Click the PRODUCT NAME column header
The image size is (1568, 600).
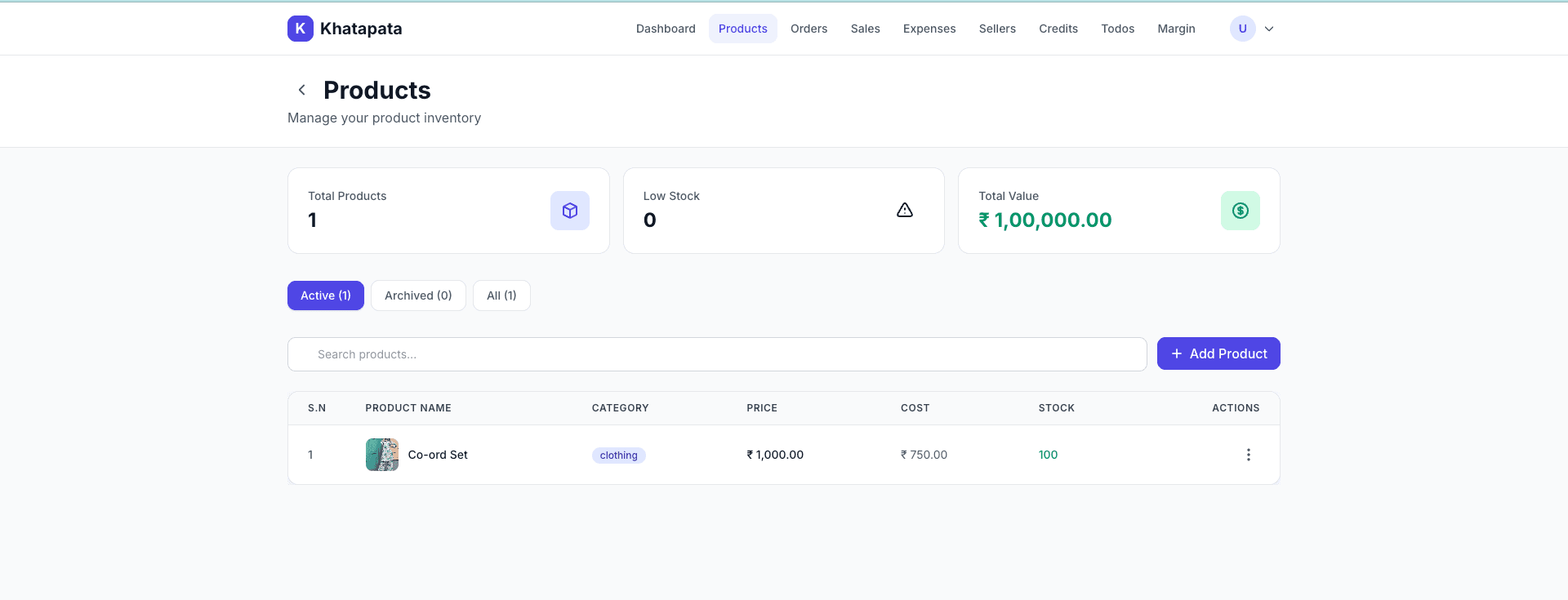tap(408, 408)
